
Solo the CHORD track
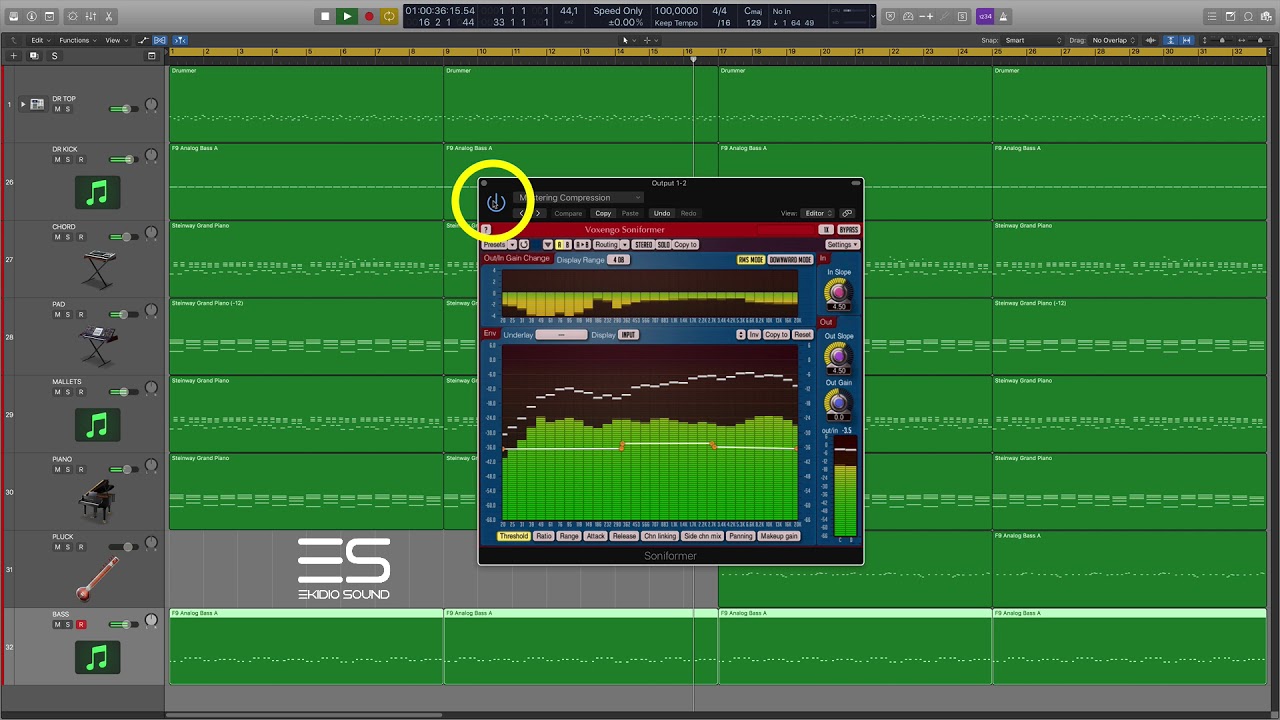tap(68, 237)
